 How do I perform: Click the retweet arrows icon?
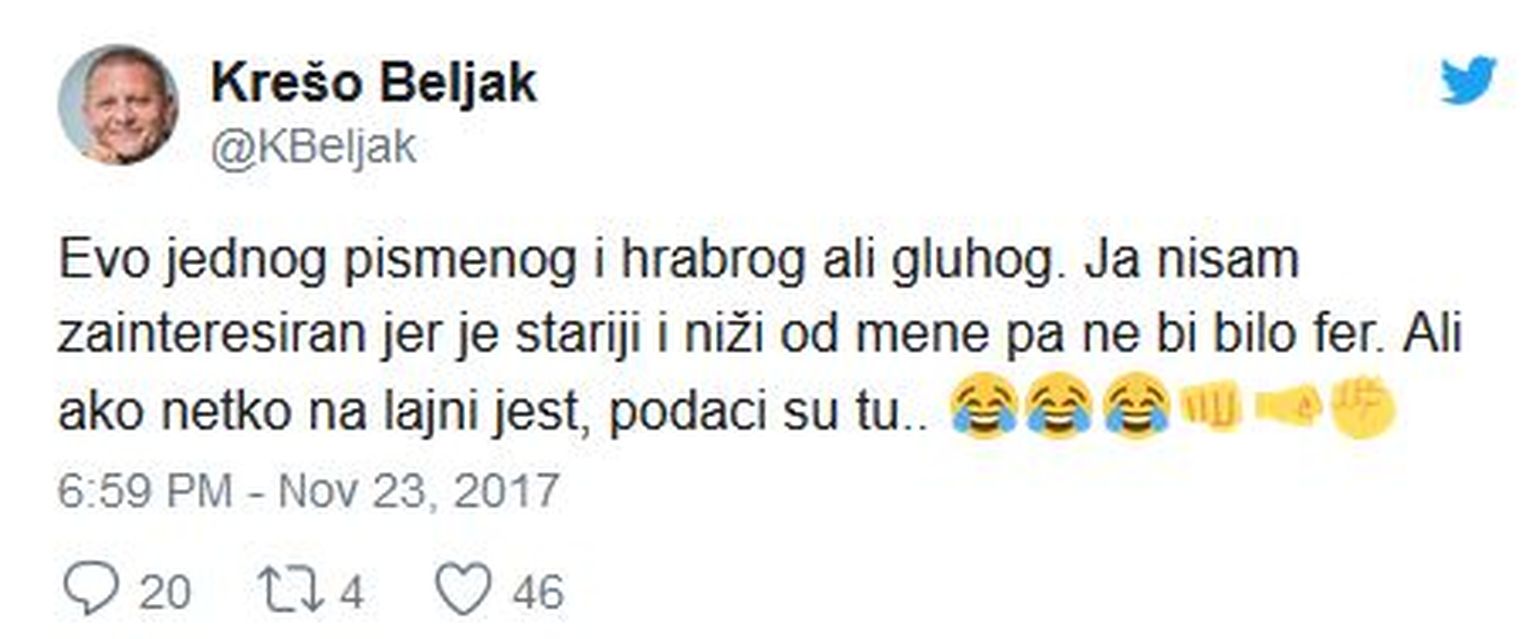[x=290, y=589]
